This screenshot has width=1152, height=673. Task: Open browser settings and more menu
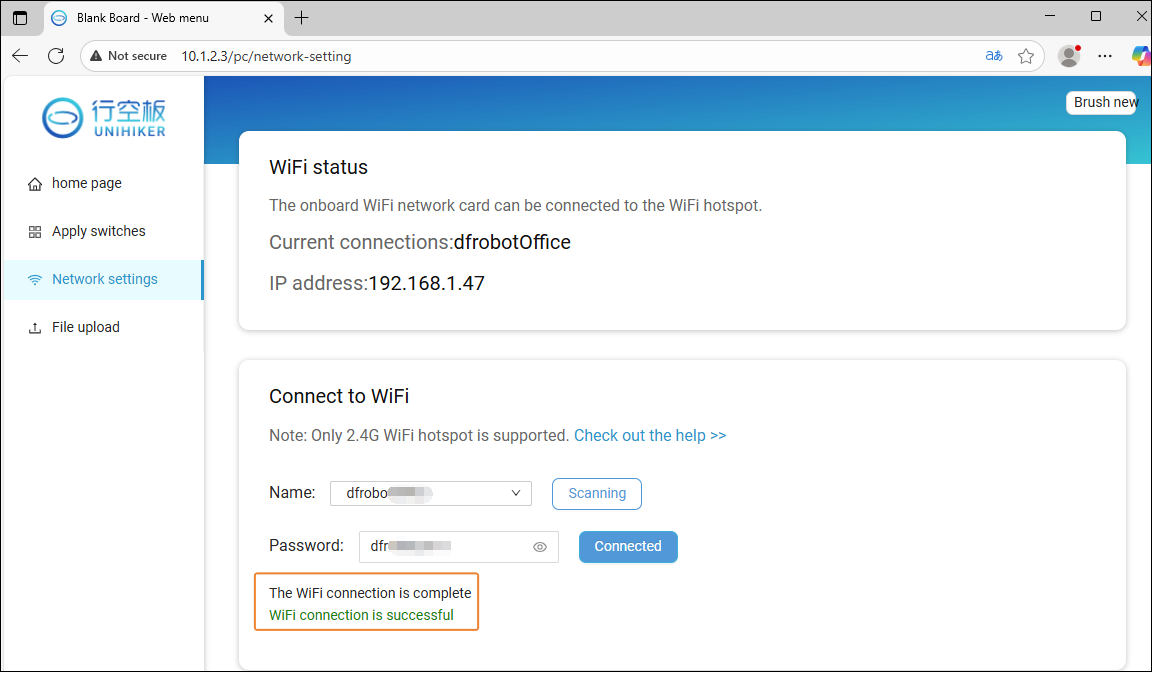click(x=1105, y=56)
